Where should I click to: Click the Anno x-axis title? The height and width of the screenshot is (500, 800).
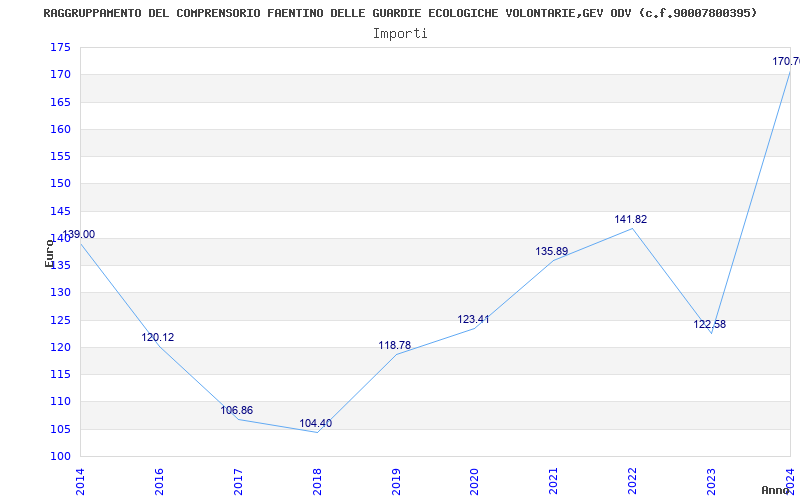point(775,490)
